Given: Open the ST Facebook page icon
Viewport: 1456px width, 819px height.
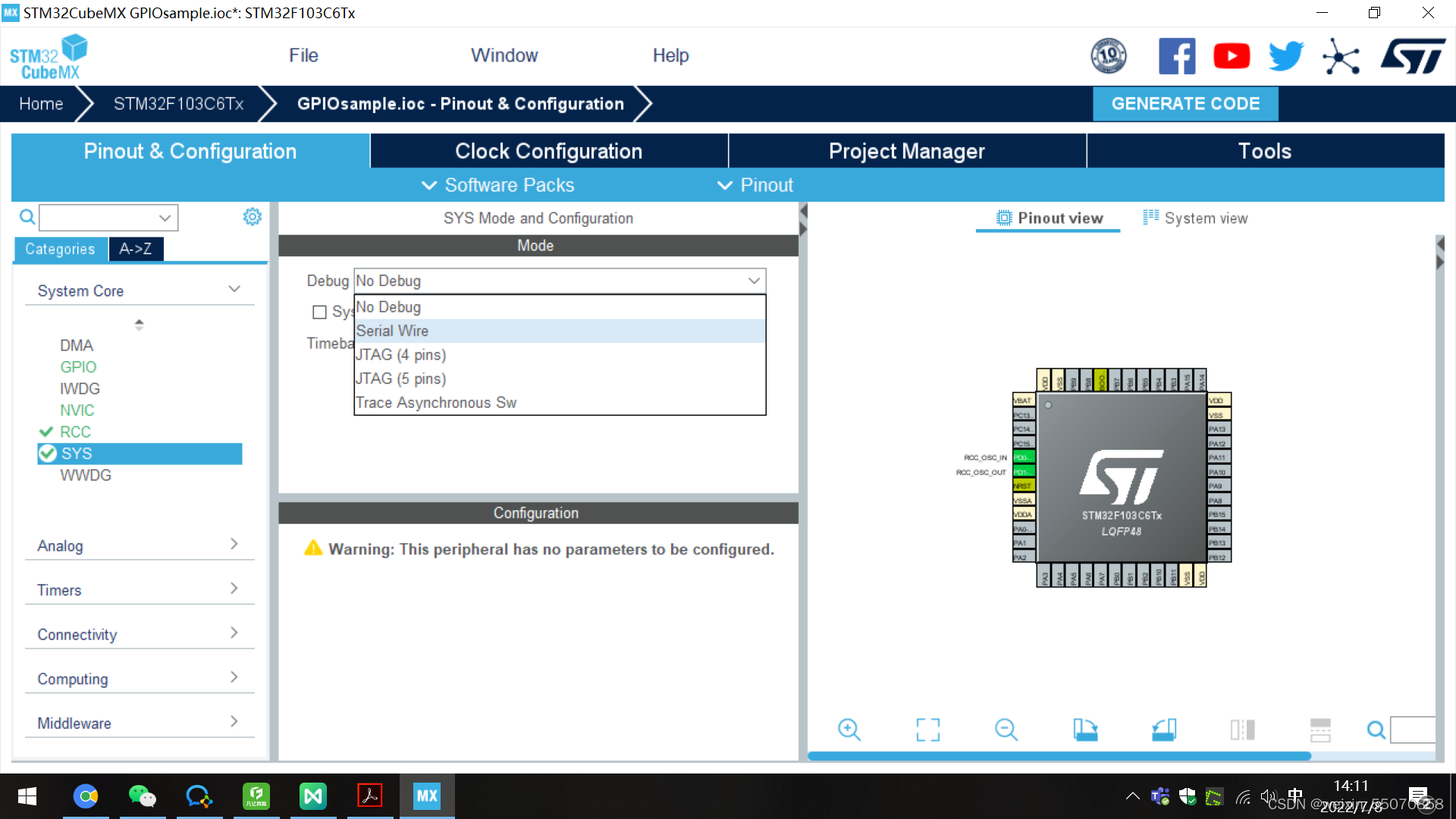Looking at the screenshot, I should click(x=1176, y=56).
